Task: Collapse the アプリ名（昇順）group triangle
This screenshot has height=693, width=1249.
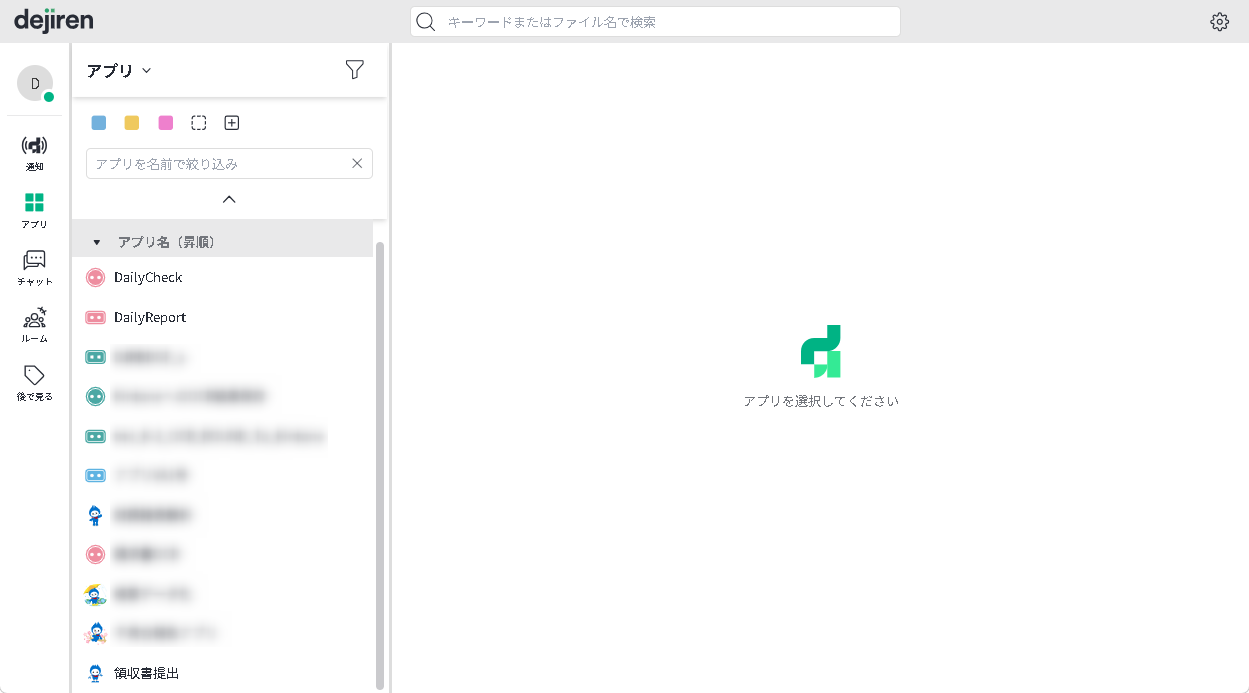Action: 97,242
